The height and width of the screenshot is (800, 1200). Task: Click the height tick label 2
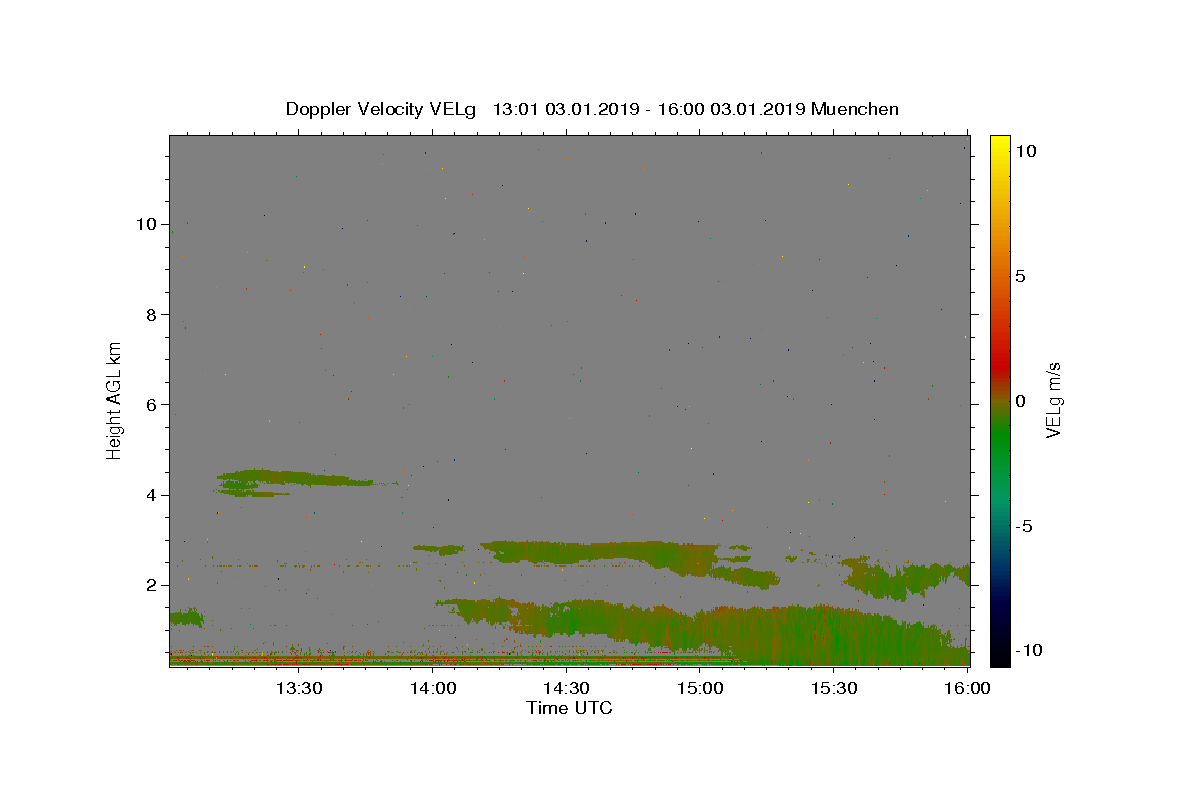pos(152,585)
